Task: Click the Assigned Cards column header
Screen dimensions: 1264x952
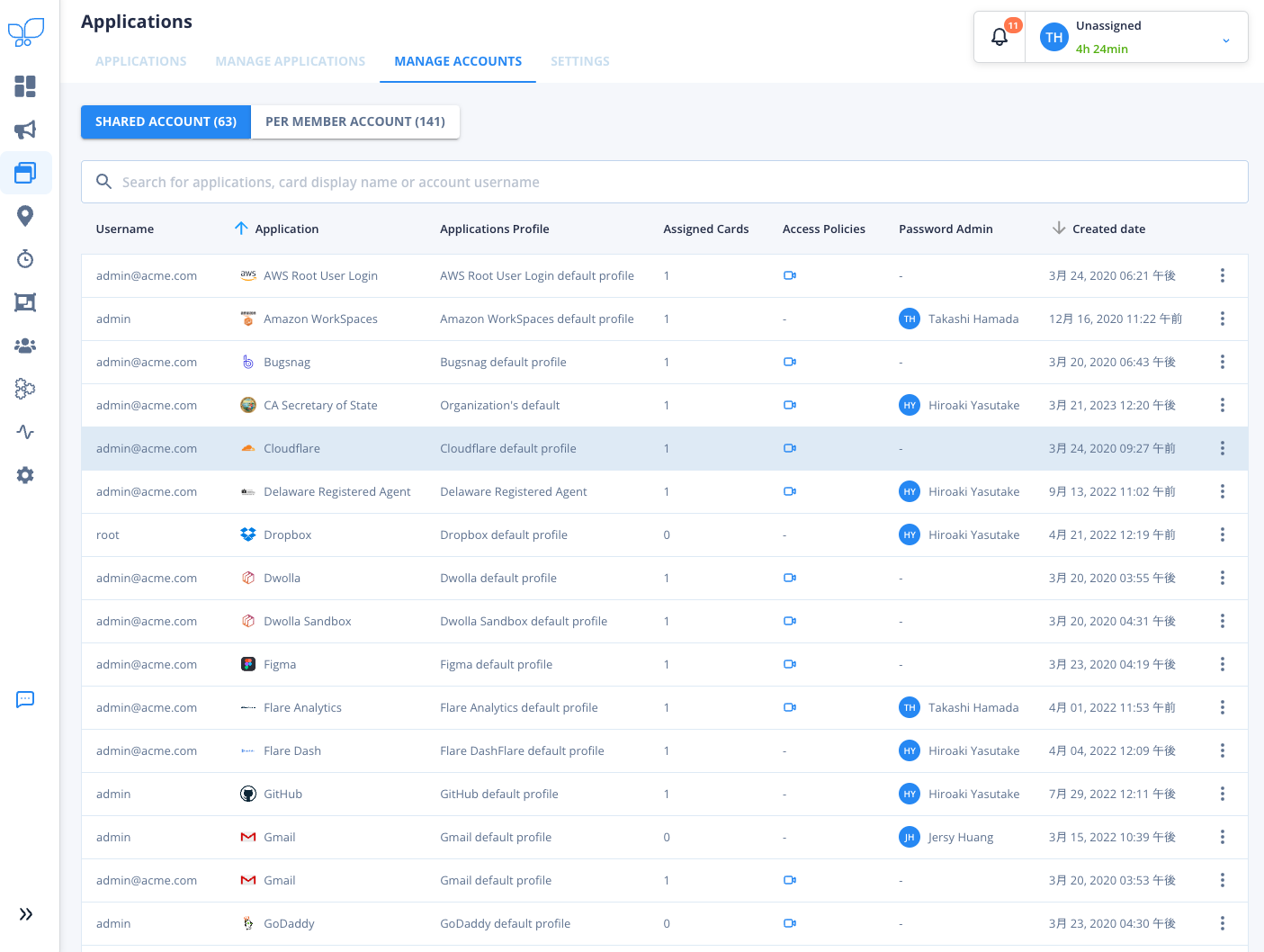Action: [706, 229]
